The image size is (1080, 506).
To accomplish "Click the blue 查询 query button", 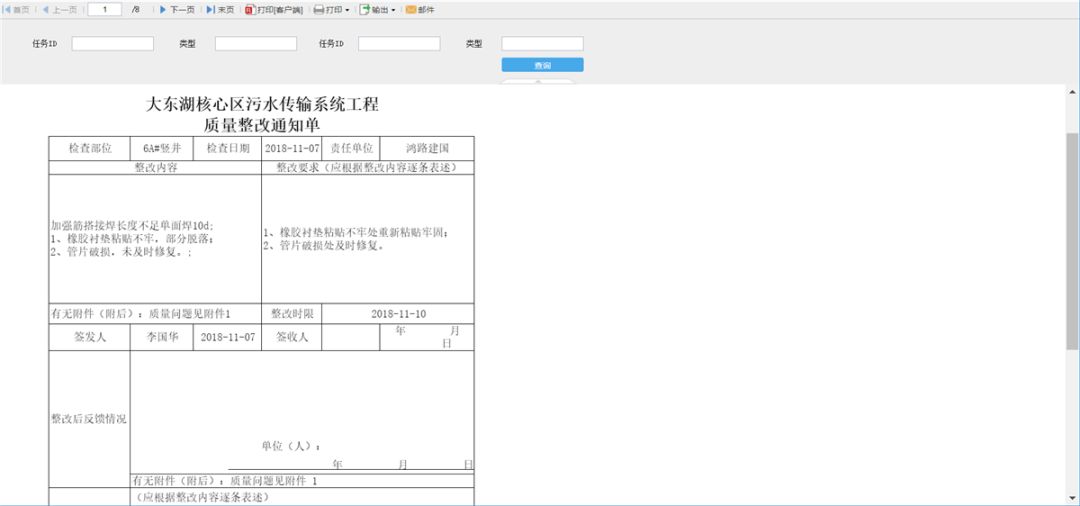I will click(x=542, y=65).
